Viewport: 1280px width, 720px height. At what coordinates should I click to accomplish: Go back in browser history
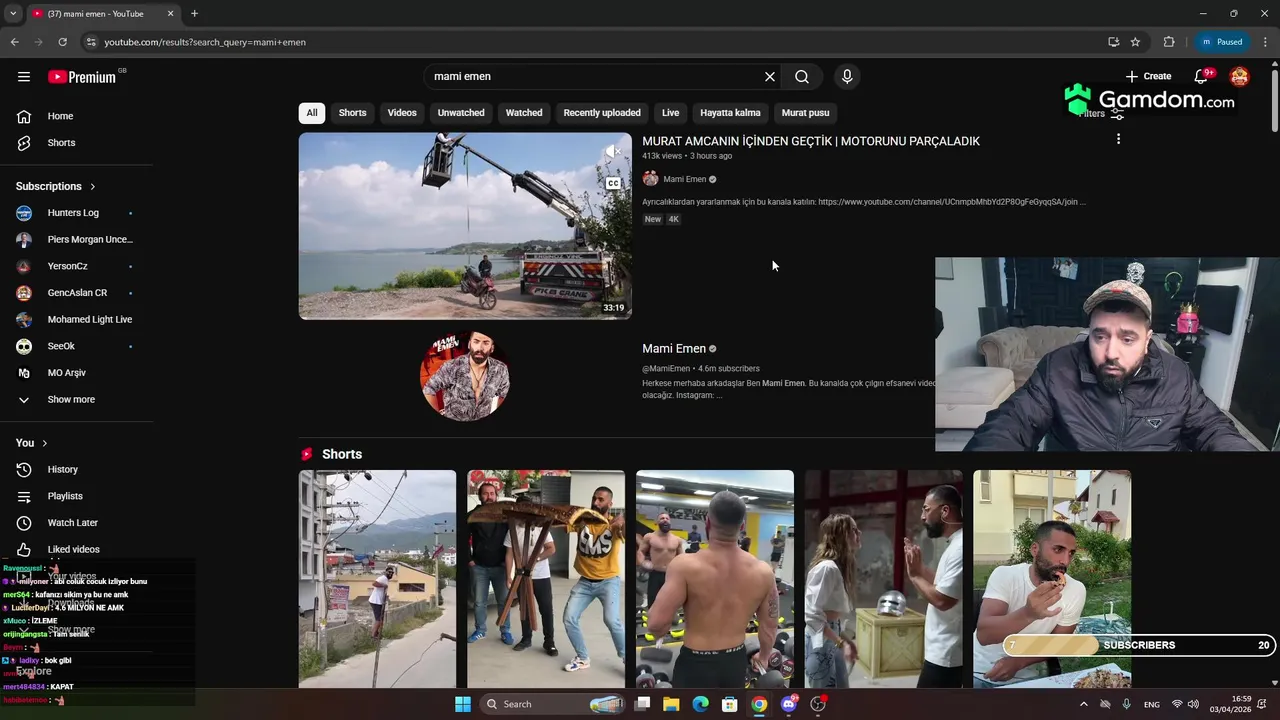point(14,42)
